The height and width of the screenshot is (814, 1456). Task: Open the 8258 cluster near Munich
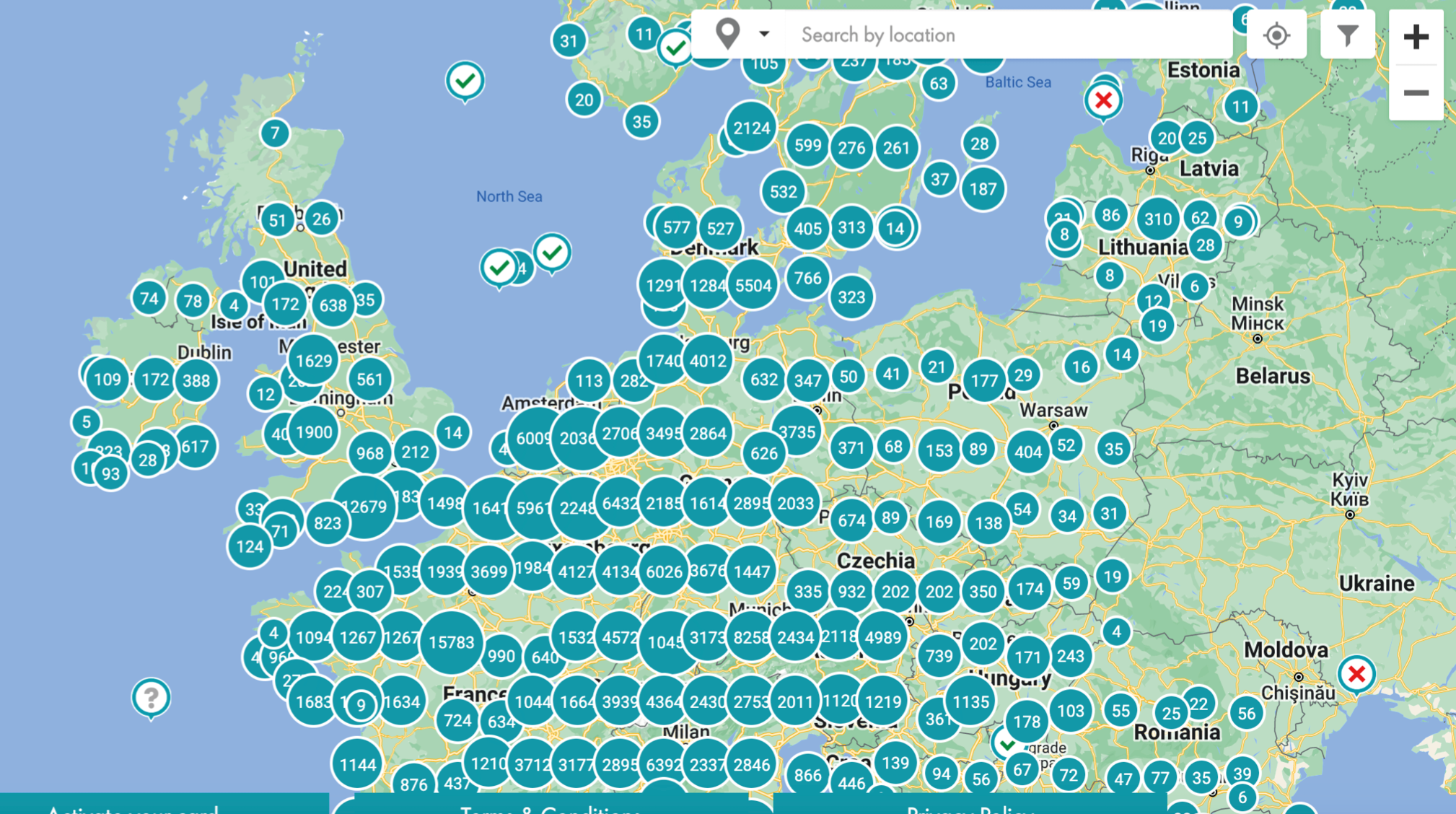(750, 637)
